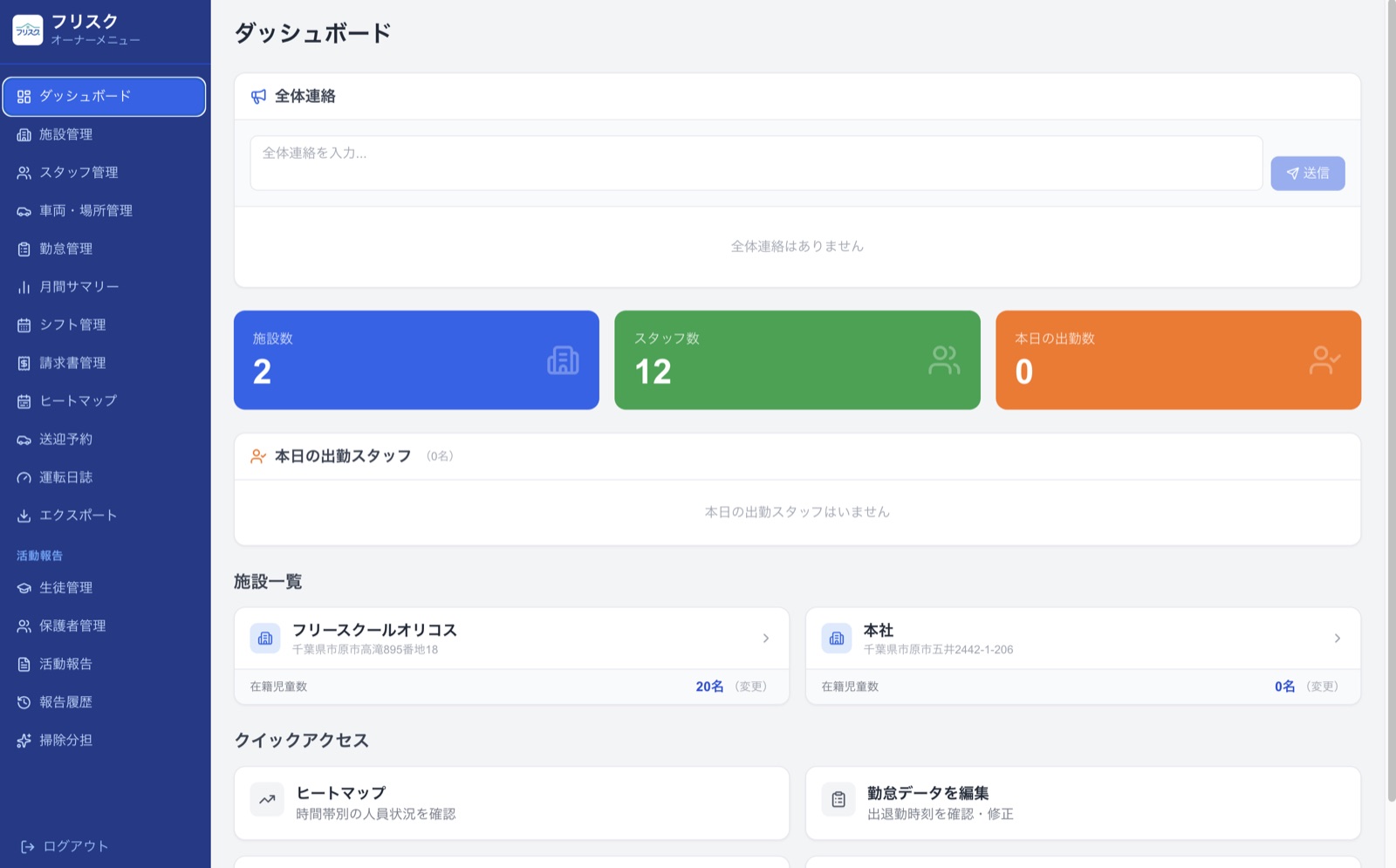This screenshot has width=1396, height=868.
Task: Click the ダッシュボード grid icon in sidebar
Action: (24, 97)
